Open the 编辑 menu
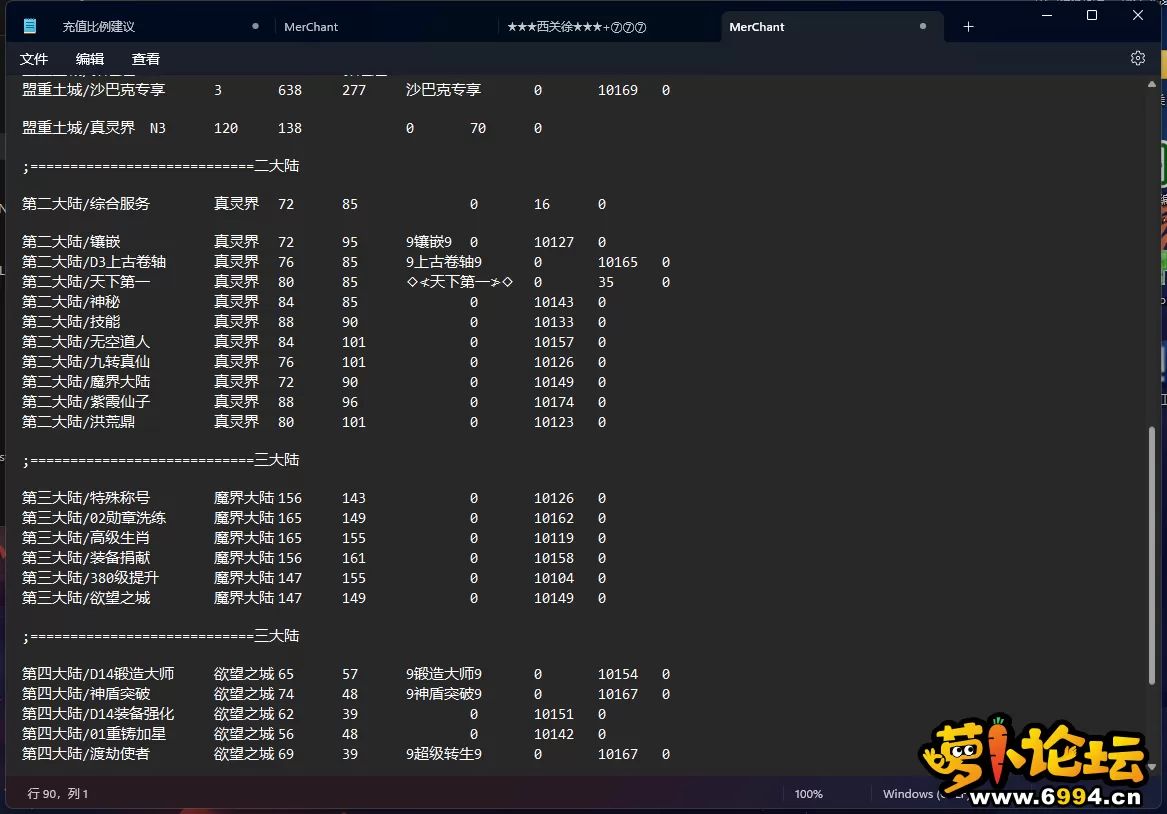The image size is (1167, 814). (89, 59)
